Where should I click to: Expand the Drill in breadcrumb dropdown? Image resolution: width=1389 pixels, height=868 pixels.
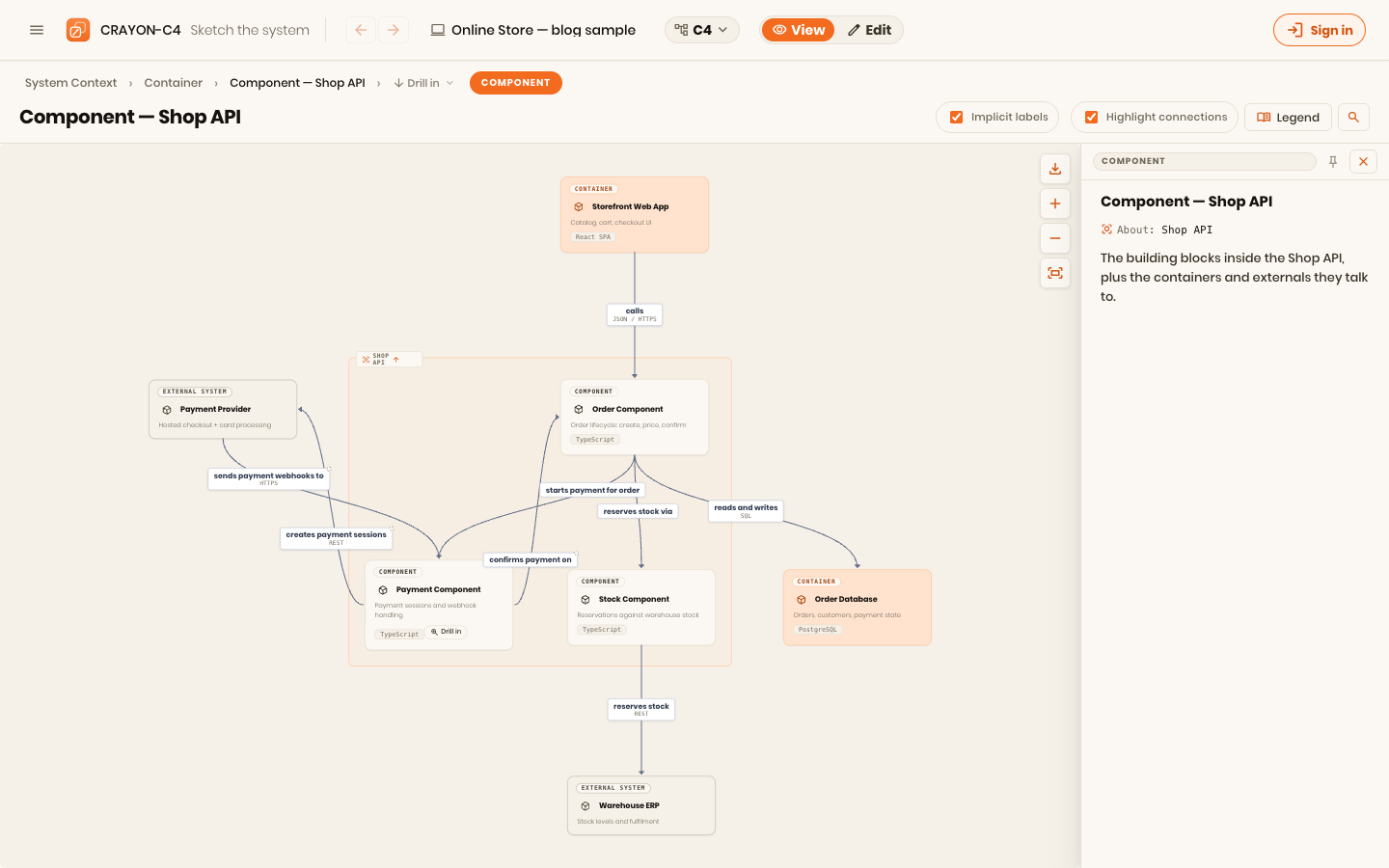click(423, 83)
